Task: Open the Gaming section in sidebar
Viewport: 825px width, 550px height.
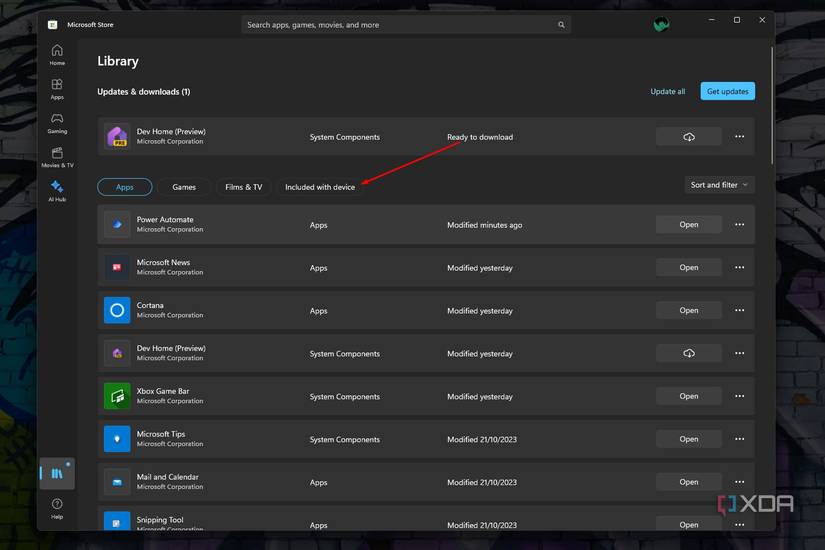Action: coord(57,123)
